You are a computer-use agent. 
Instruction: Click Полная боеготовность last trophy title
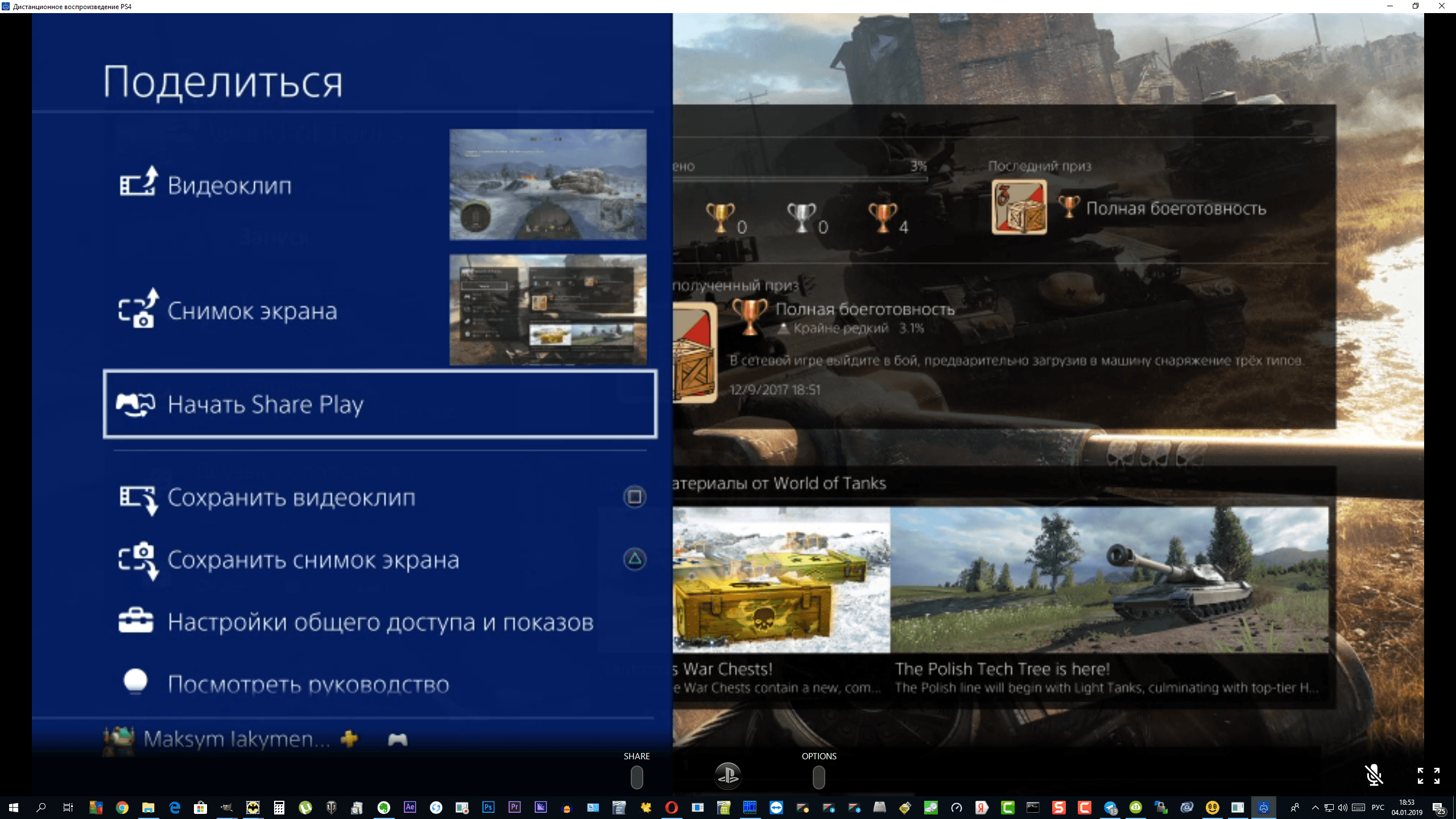(x=1176, y=209)
